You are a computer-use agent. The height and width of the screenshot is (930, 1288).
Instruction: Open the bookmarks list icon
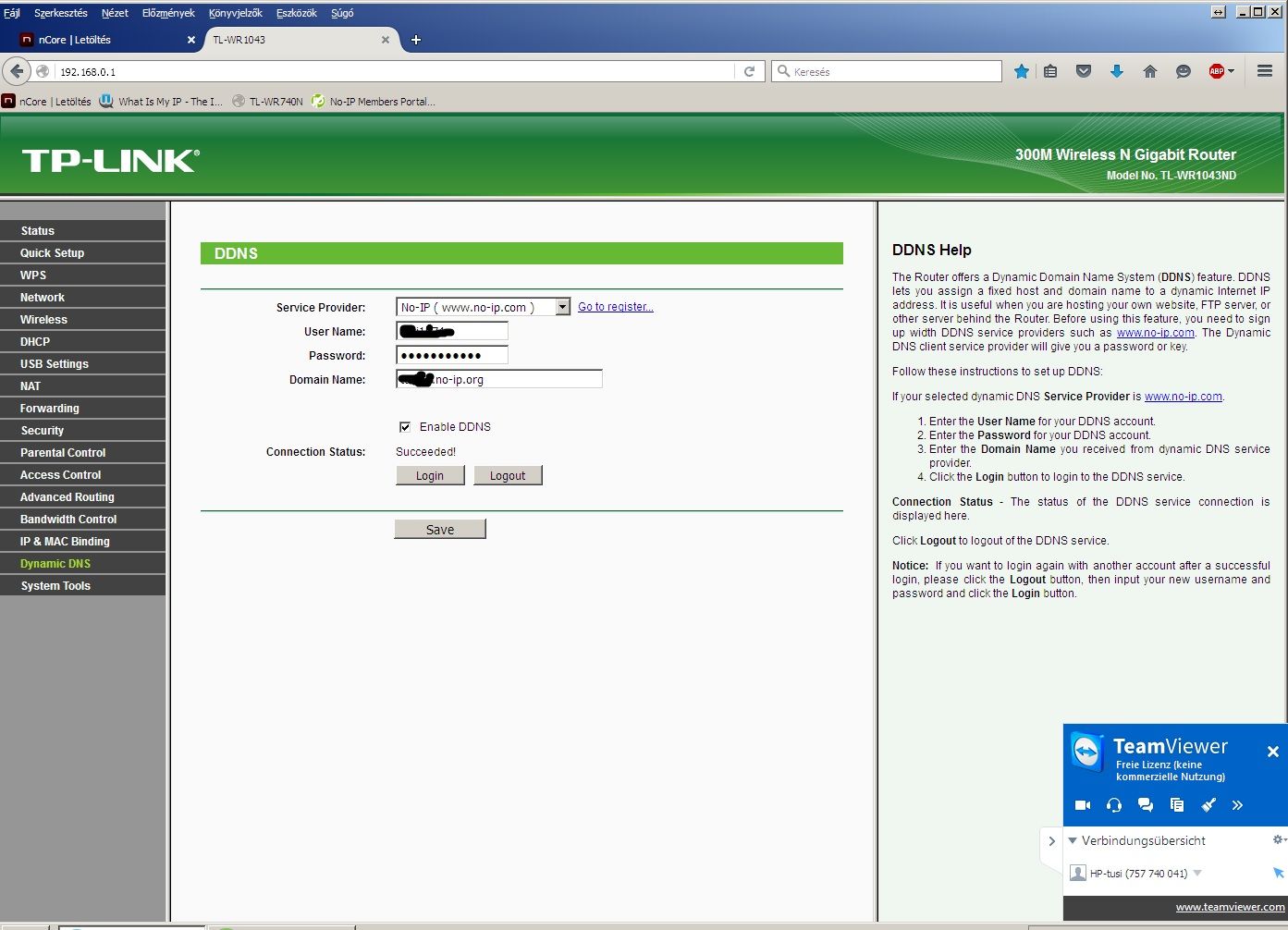(1050, 71)
